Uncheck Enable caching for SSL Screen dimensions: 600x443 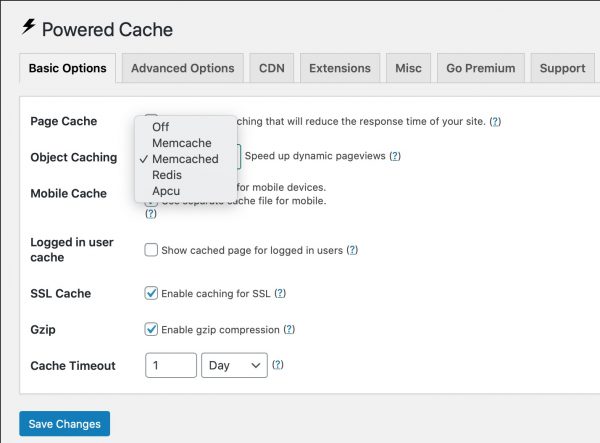pyautogui.click(x=152, y=293)
